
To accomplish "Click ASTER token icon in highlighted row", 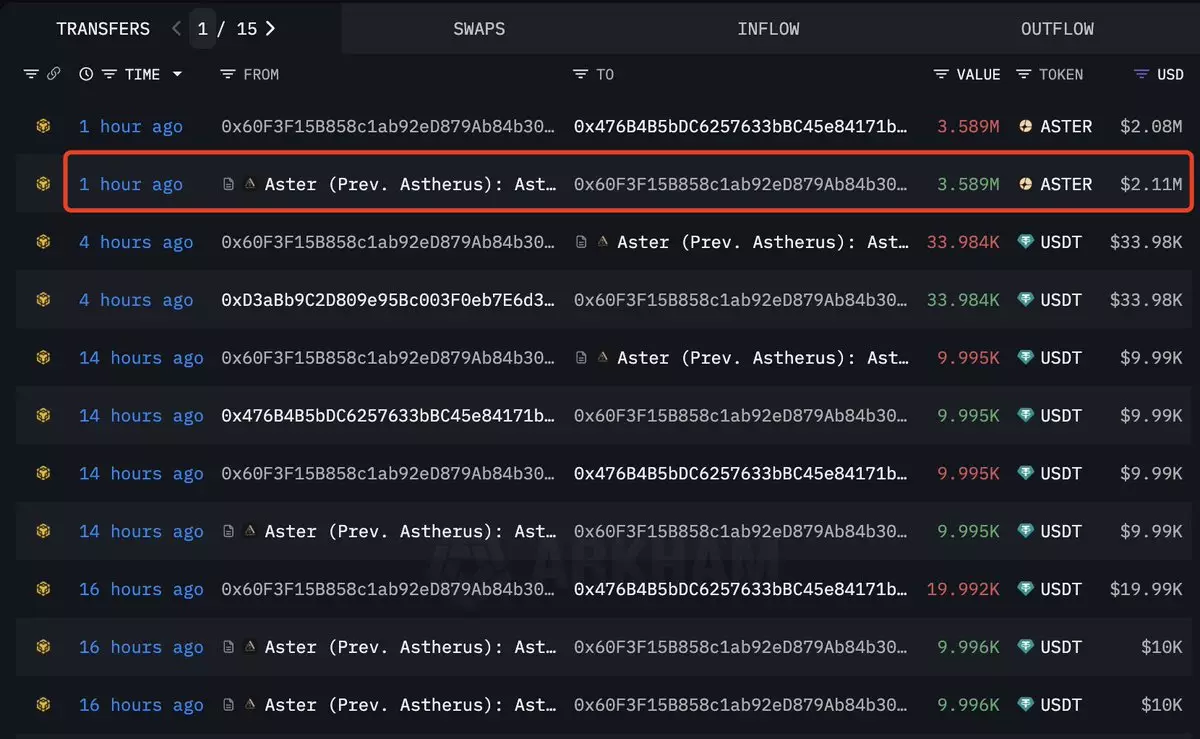I will (x=1026, y=184).
